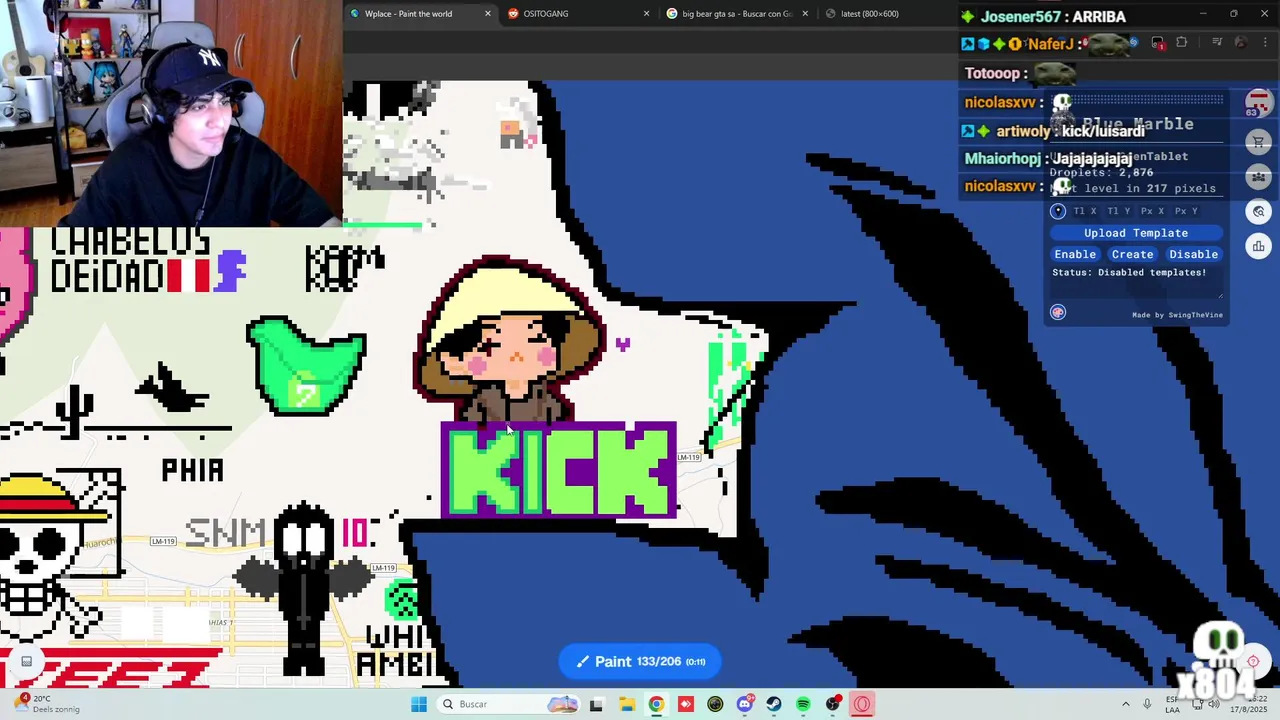Show hidden system tray icons chevron
Image resolution: width=1280 pixels, height=720 pixels.
pyautogui.click(x=1125, y=704)
